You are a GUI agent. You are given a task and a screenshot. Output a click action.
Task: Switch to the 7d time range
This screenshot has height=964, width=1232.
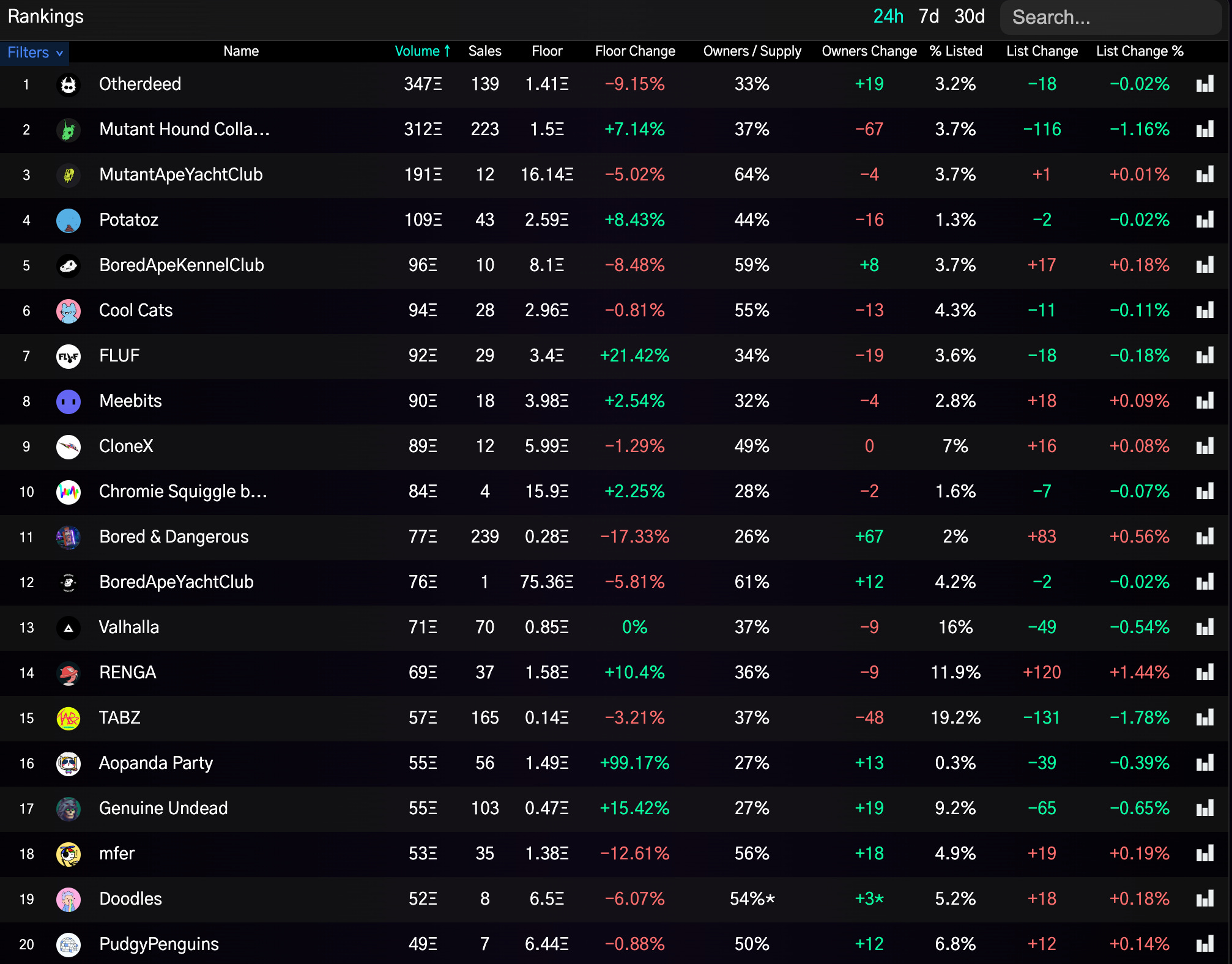(x=929, y=17)
